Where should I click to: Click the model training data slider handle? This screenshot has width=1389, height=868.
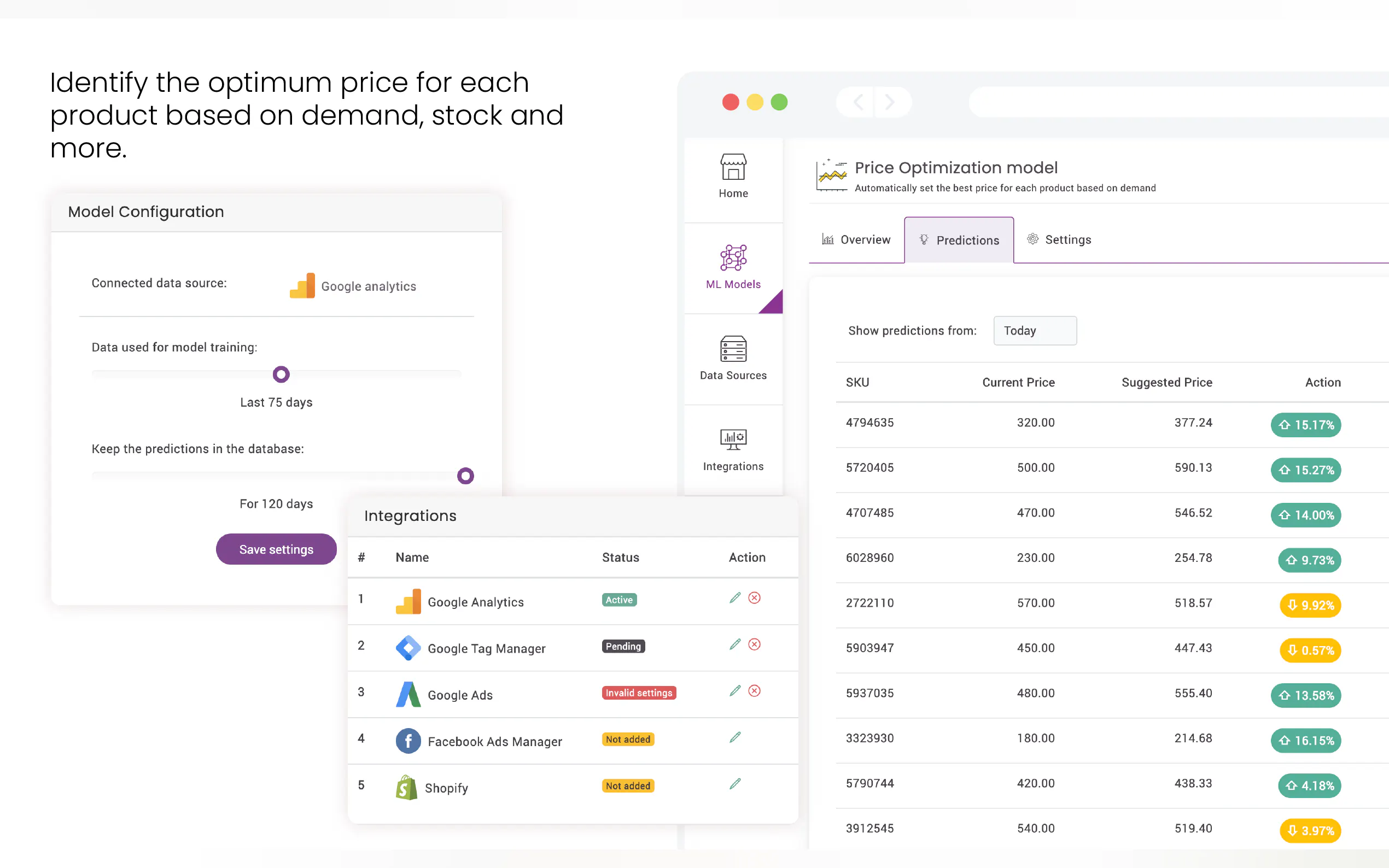pyautogui.click(x=281, y=375)
